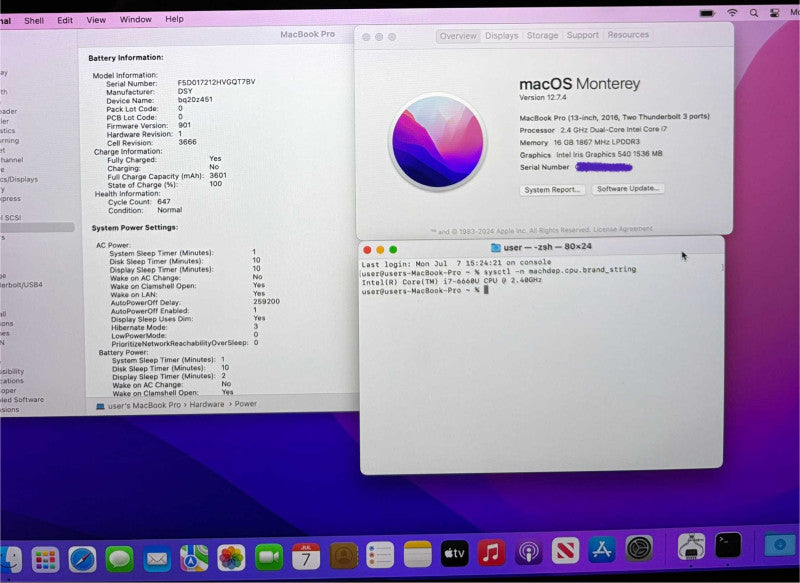
Task: Click the Intel i7-6660U output line
Action: coord(452,281)
